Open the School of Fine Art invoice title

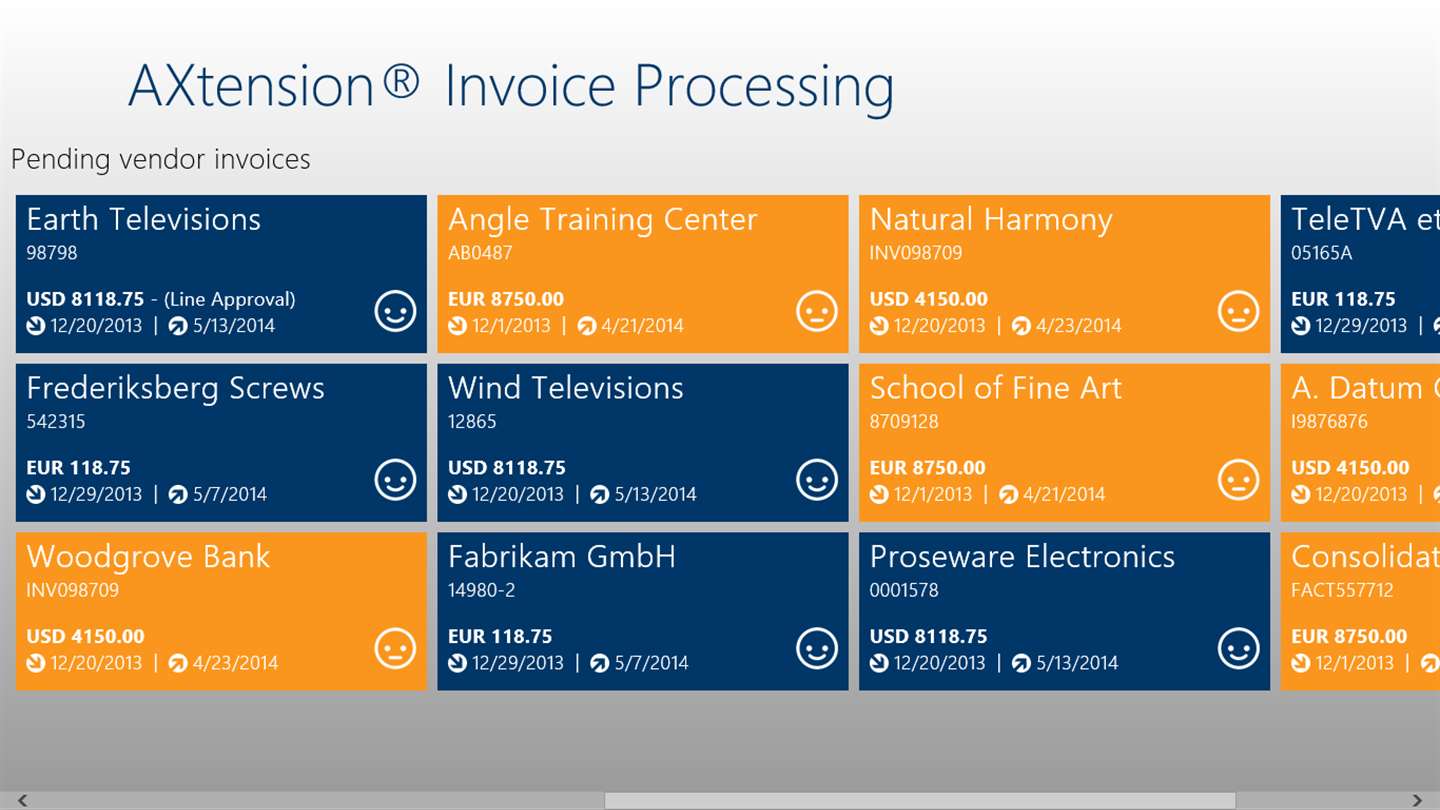tap(996, 388)
